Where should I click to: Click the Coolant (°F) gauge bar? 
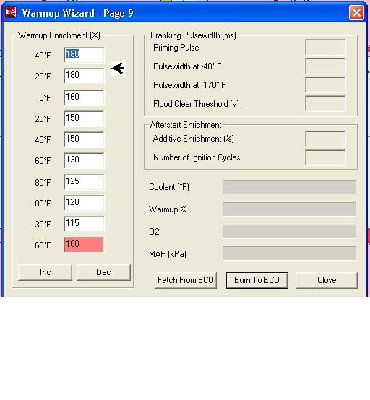(x=289, y=187)
